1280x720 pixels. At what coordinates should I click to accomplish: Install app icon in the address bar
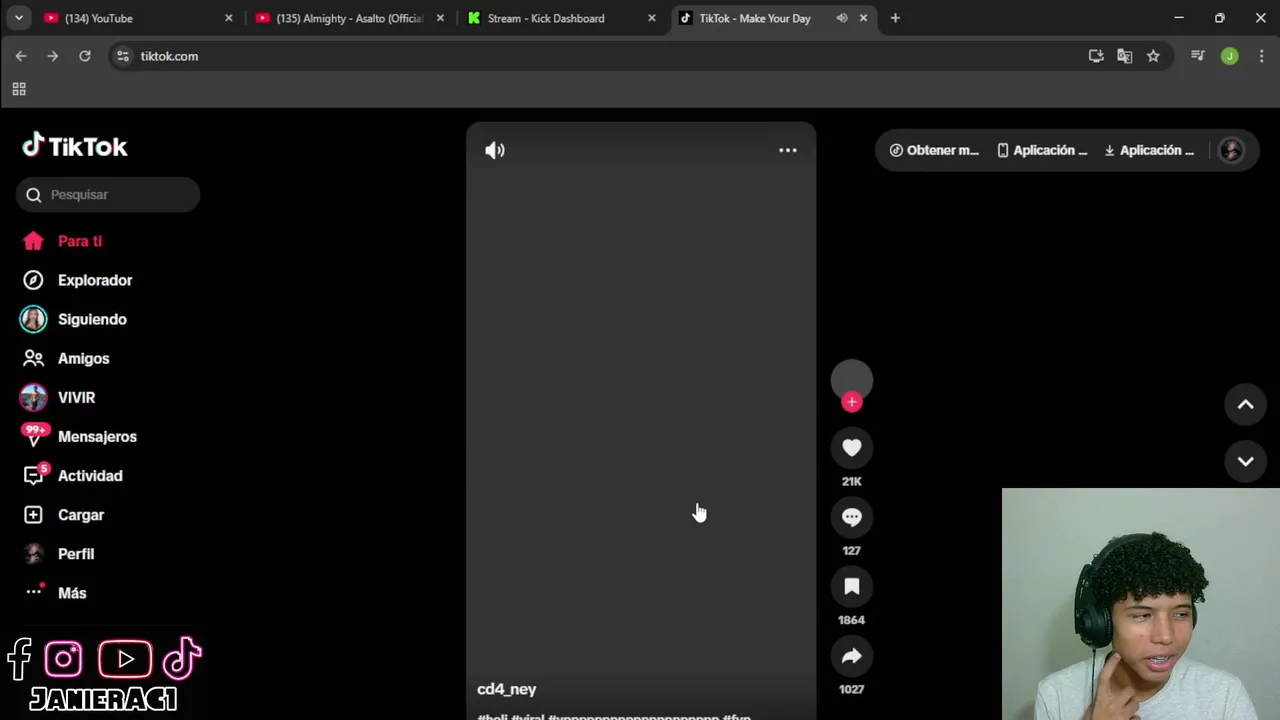(1096, 56)
